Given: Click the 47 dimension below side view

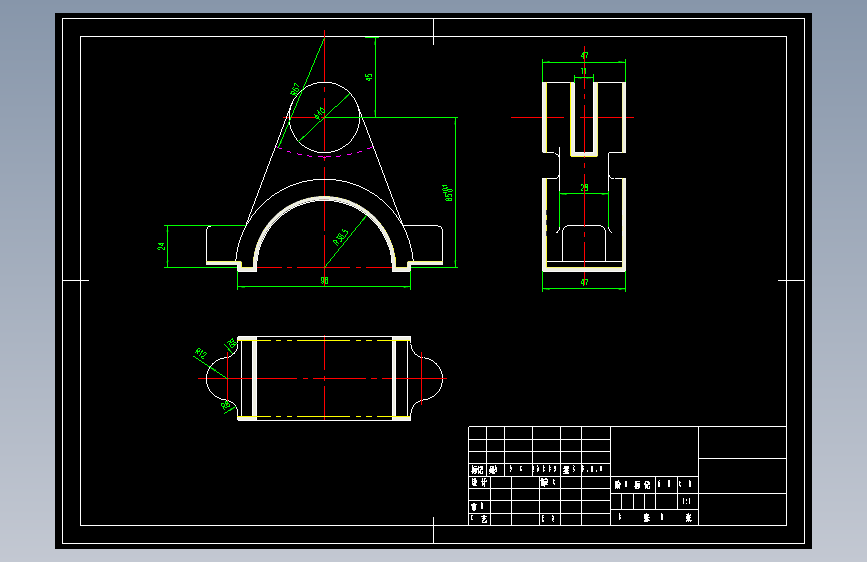Looking at the screenshot, I should (584, 282).
